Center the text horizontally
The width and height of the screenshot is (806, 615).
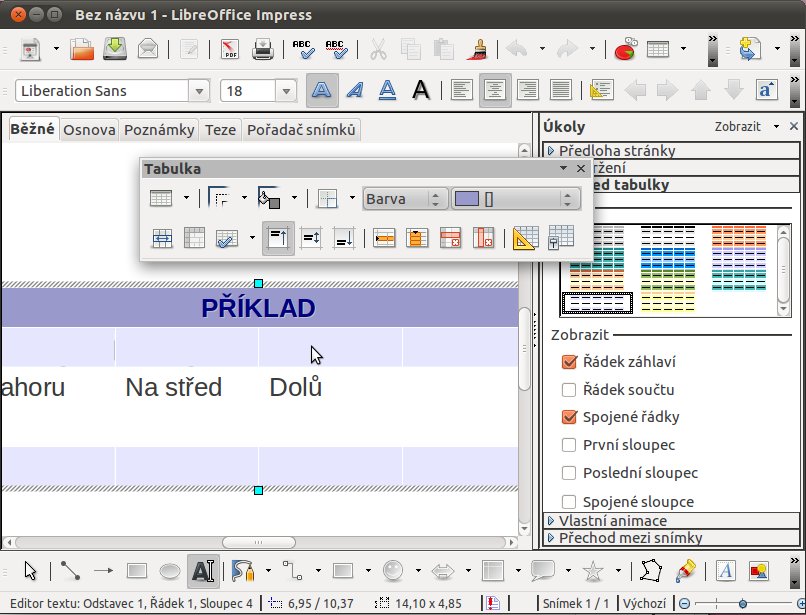495,91
